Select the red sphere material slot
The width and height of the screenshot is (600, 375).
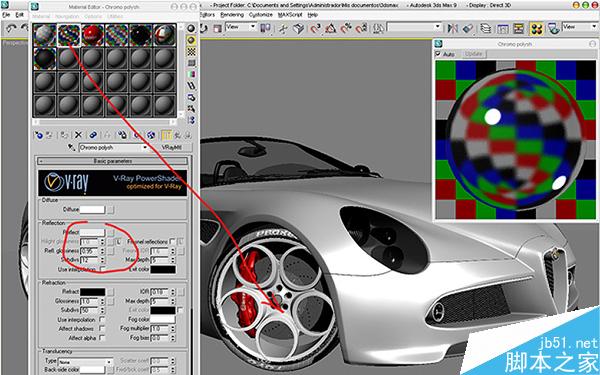point(93,35)
